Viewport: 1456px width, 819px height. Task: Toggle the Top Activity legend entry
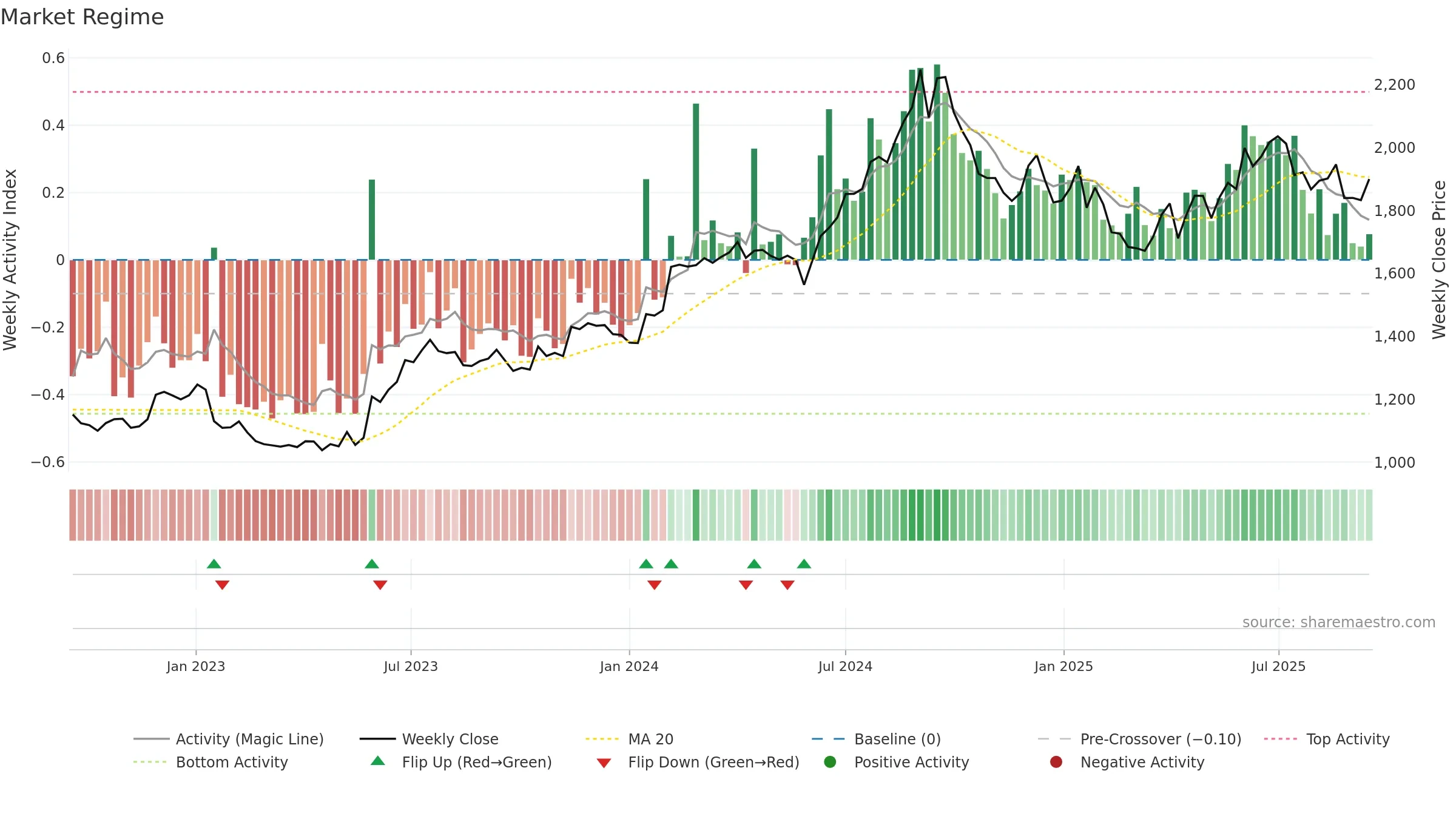(x=1327, y=739)
